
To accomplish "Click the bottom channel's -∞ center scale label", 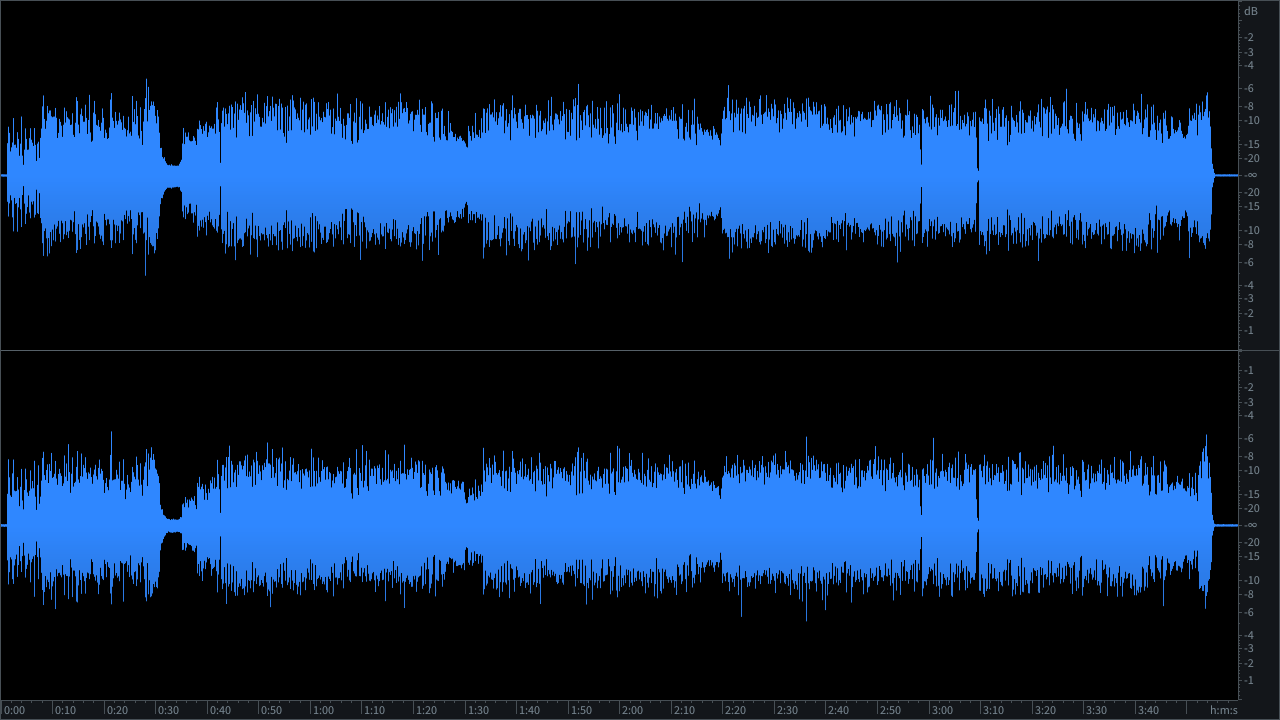I will click(1251, 525).
